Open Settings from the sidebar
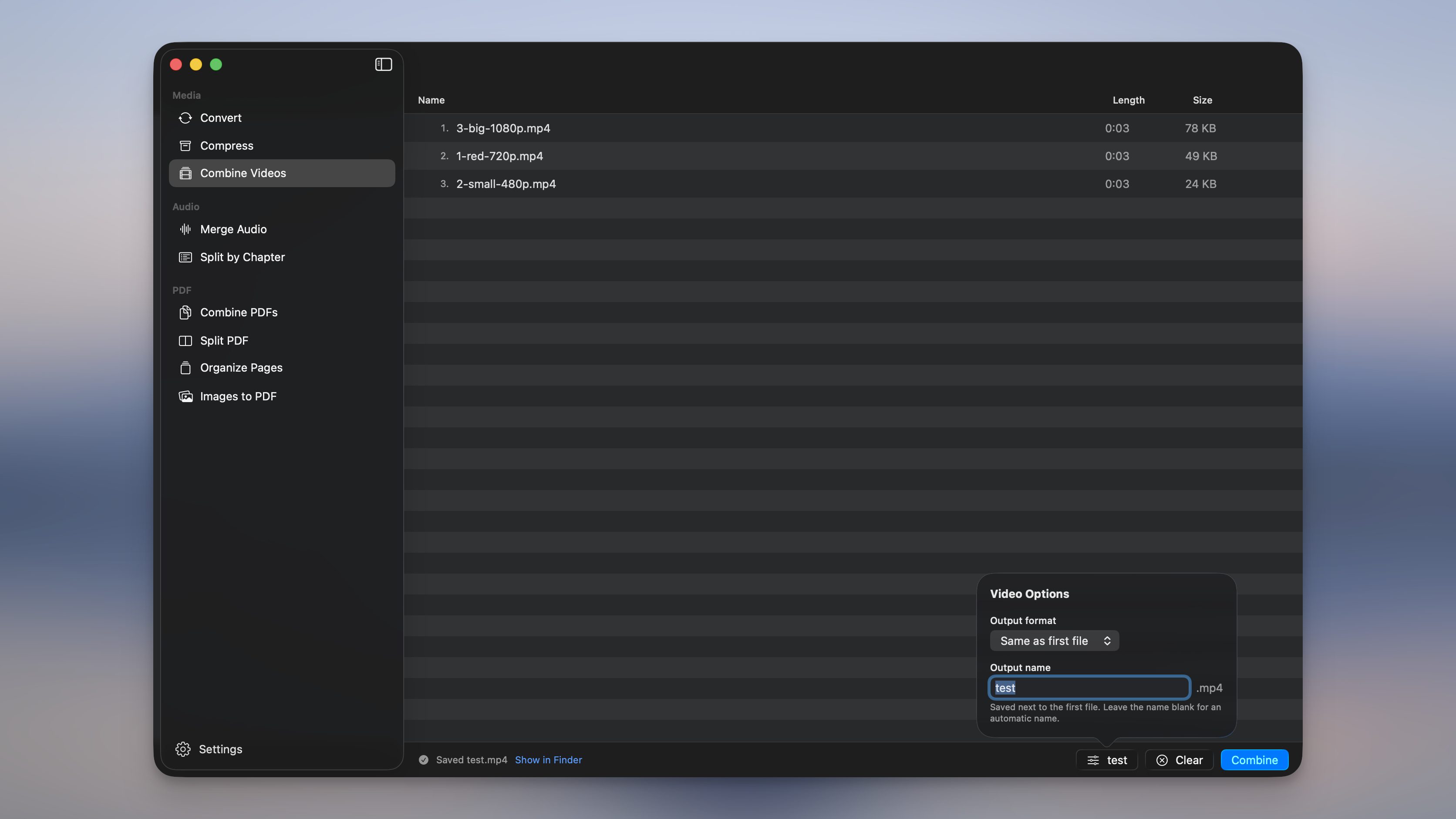 pos(209,749)
